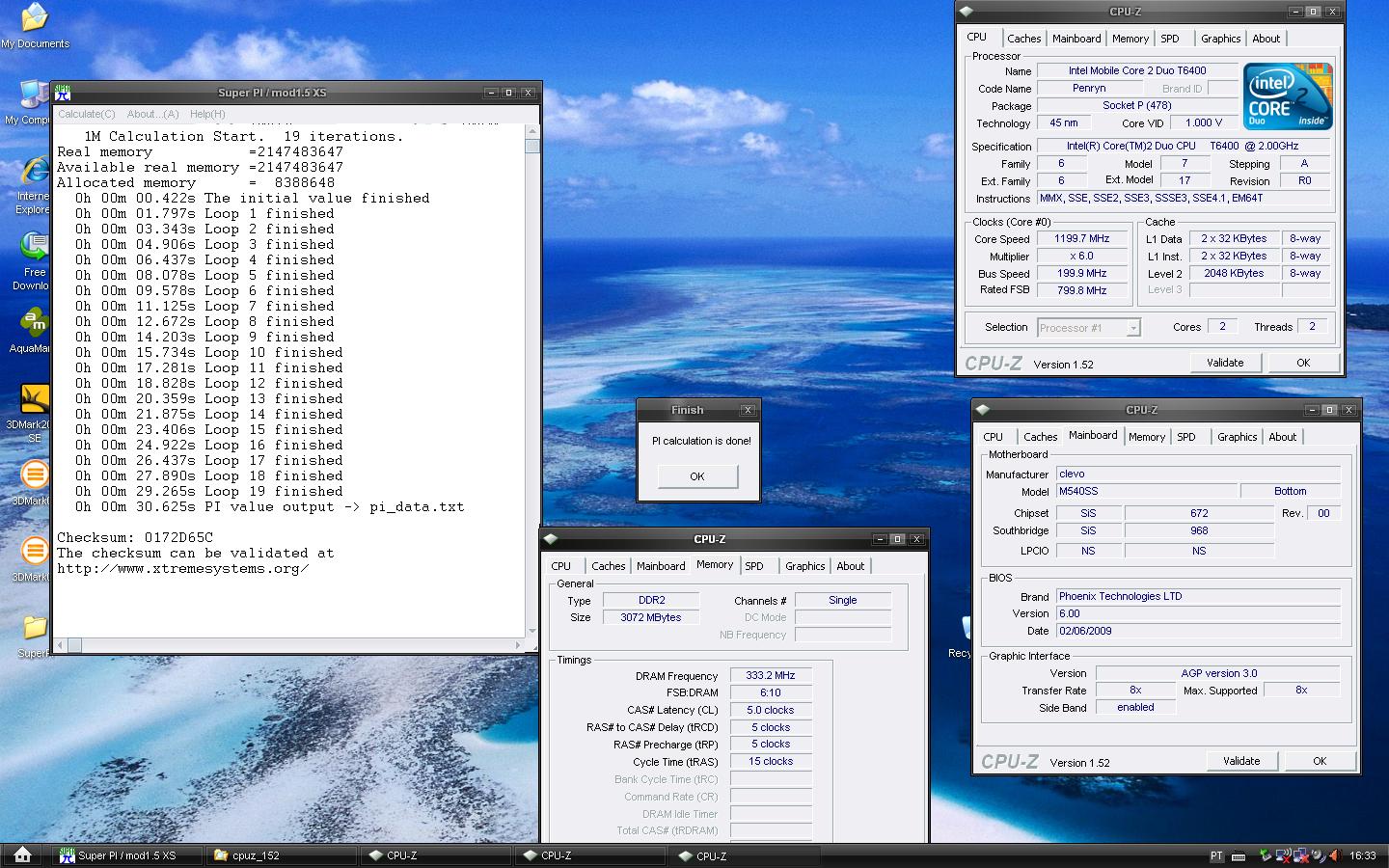Open Mainboard tab in CPU-Z processor window
1389x868 pixels.
click(1076, 39)
